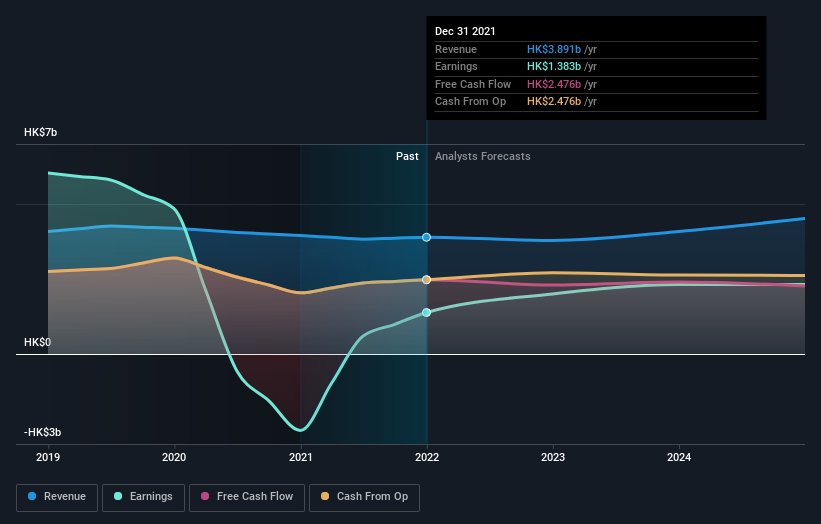821x524 pixels.
Task: Click the Earnings row label in tooltip
Action: (456, 66)
